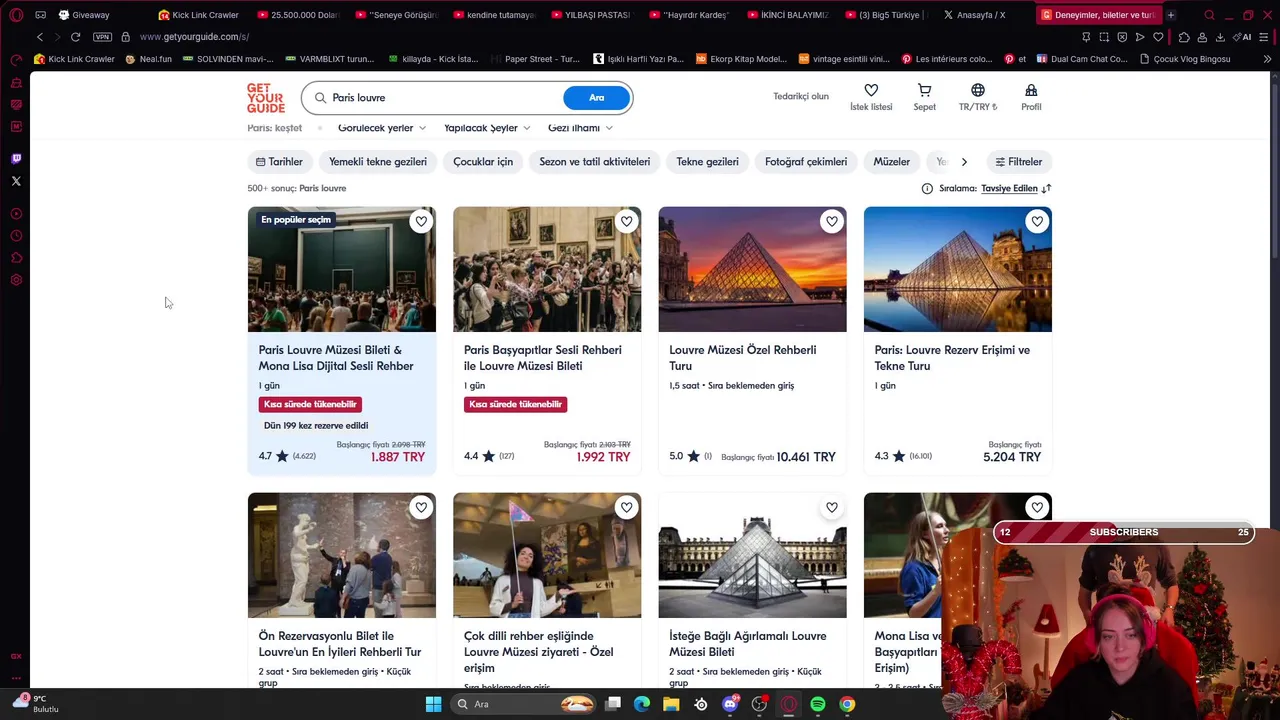Click the Windows taskbar Ara search box
The height and width of the screenshot is (720, 1280).
[524, 704]
